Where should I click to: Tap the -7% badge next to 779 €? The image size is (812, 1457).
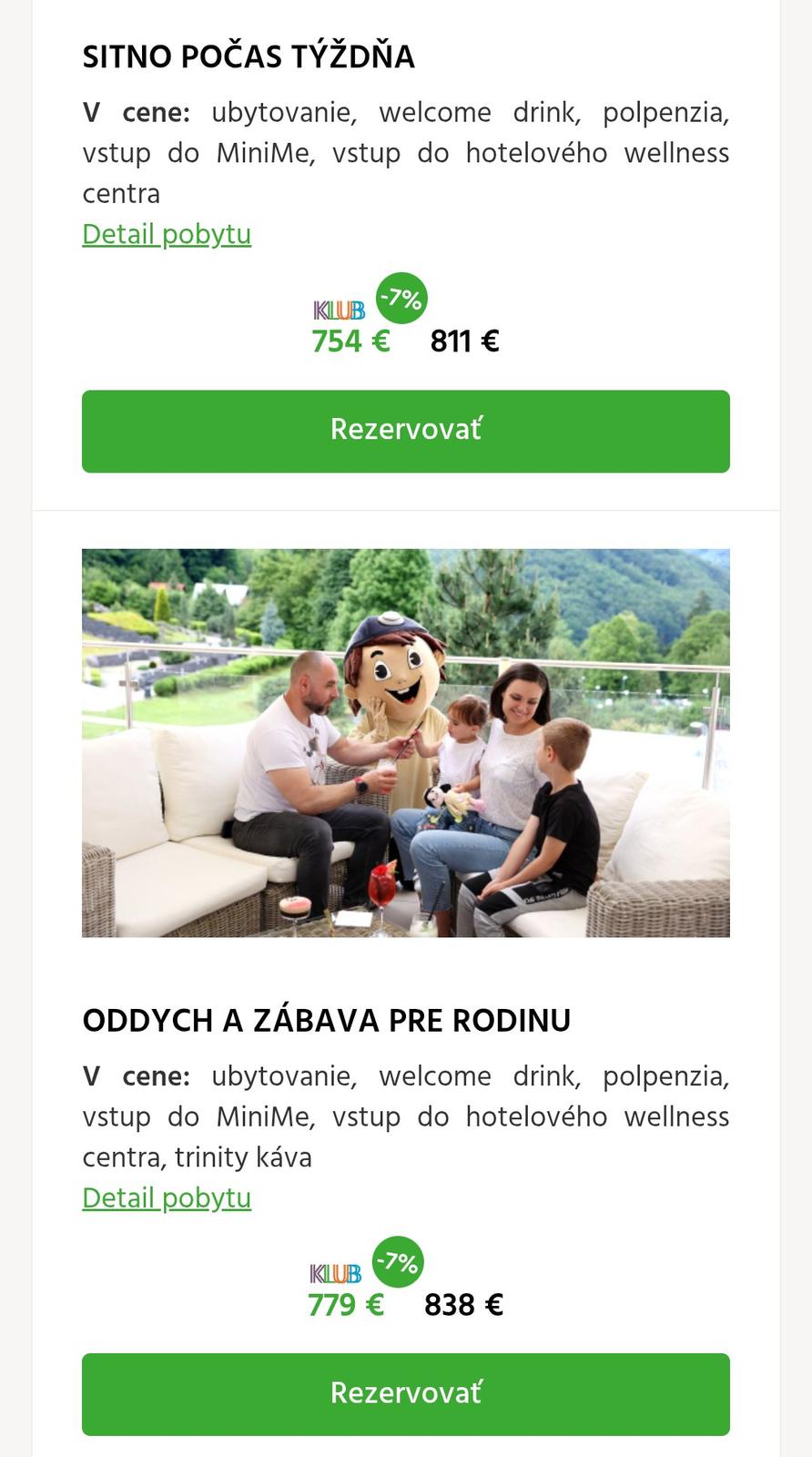pyautogui.click(x=398, y=1262)
